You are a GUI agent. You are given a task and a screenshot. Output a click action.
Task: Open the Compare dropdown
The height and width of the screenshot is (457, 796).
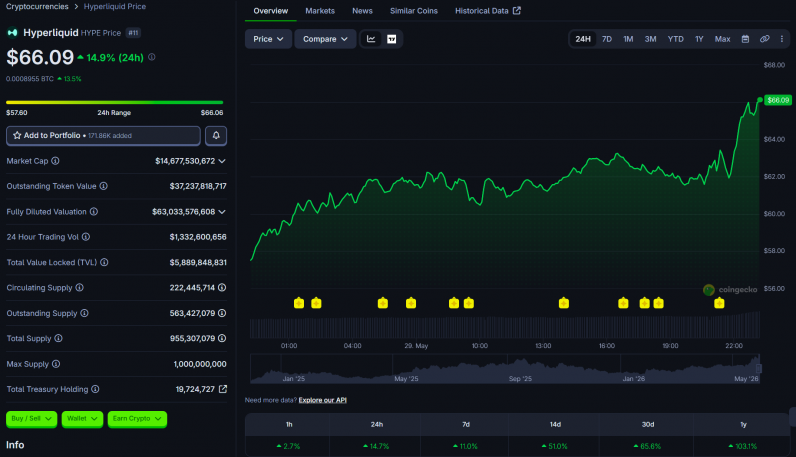pos(325,39)
